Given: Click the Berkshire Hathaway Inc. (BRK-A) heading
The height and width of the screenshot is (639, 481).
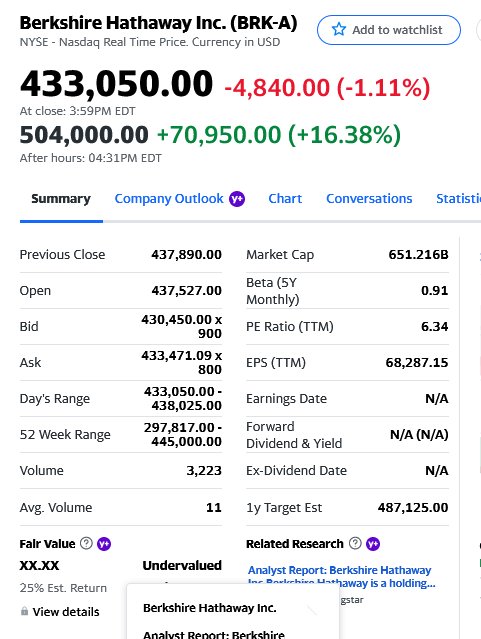Looking at the screenshot, I should point(158,23).
